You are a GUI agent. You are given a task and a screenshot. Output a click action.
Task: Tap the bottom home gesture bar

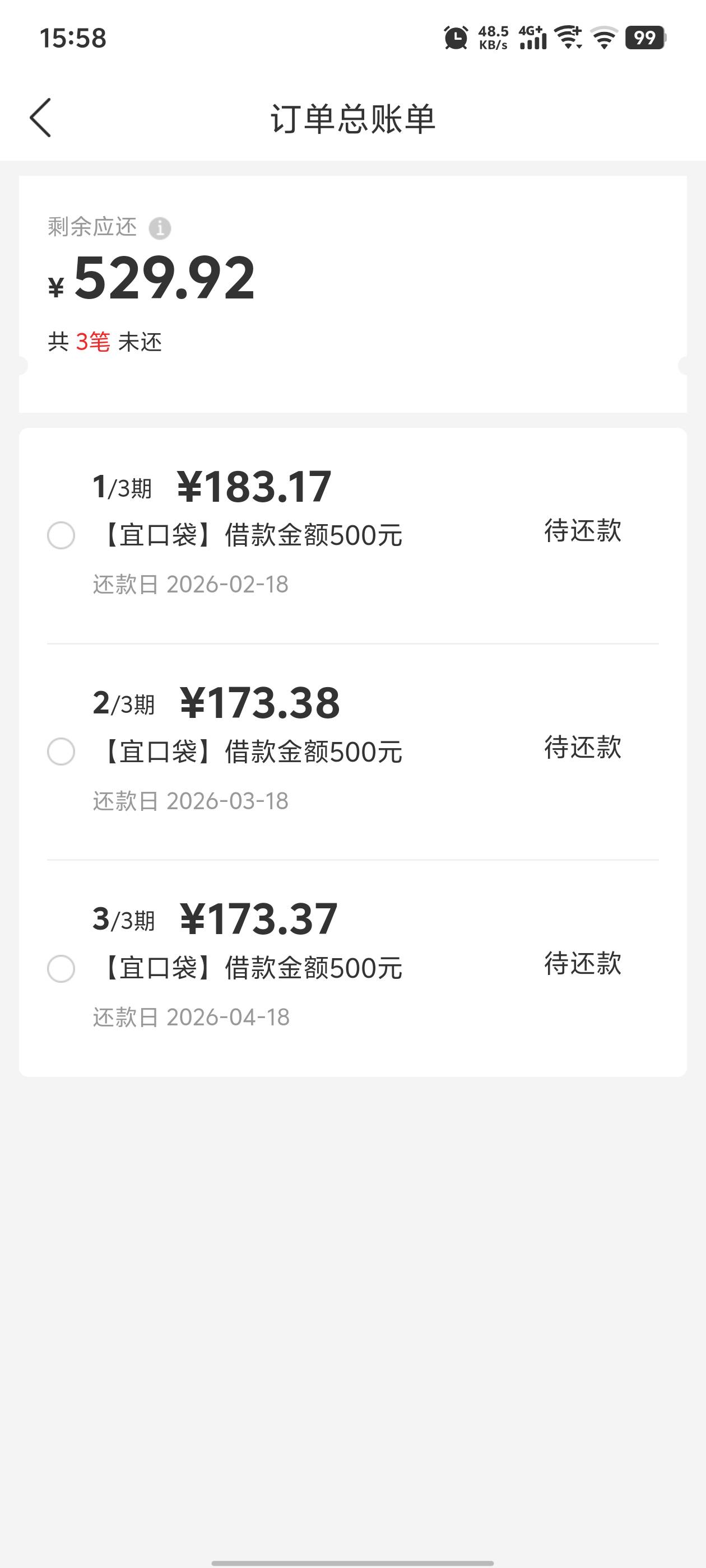coord(352,1562)
